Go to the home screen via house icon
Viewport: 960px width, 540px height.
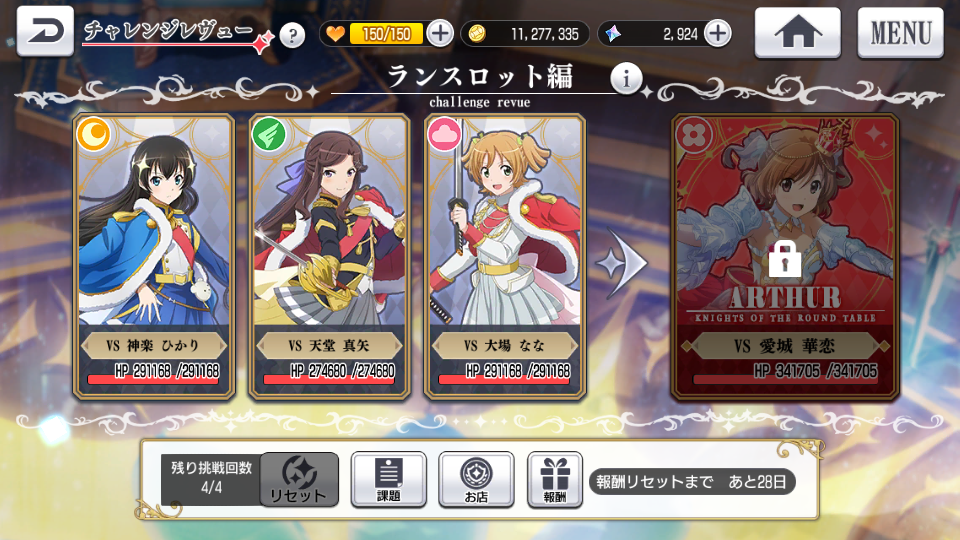coord(797,32)
